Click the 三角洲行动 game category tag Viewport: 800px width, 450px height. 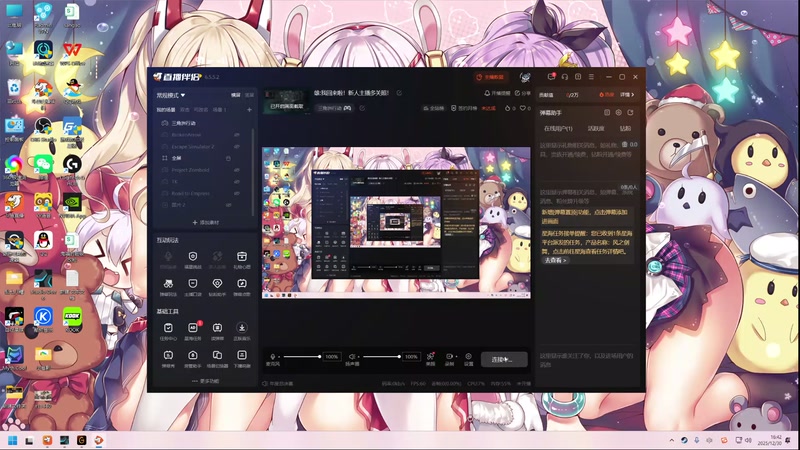pos(334,108)
